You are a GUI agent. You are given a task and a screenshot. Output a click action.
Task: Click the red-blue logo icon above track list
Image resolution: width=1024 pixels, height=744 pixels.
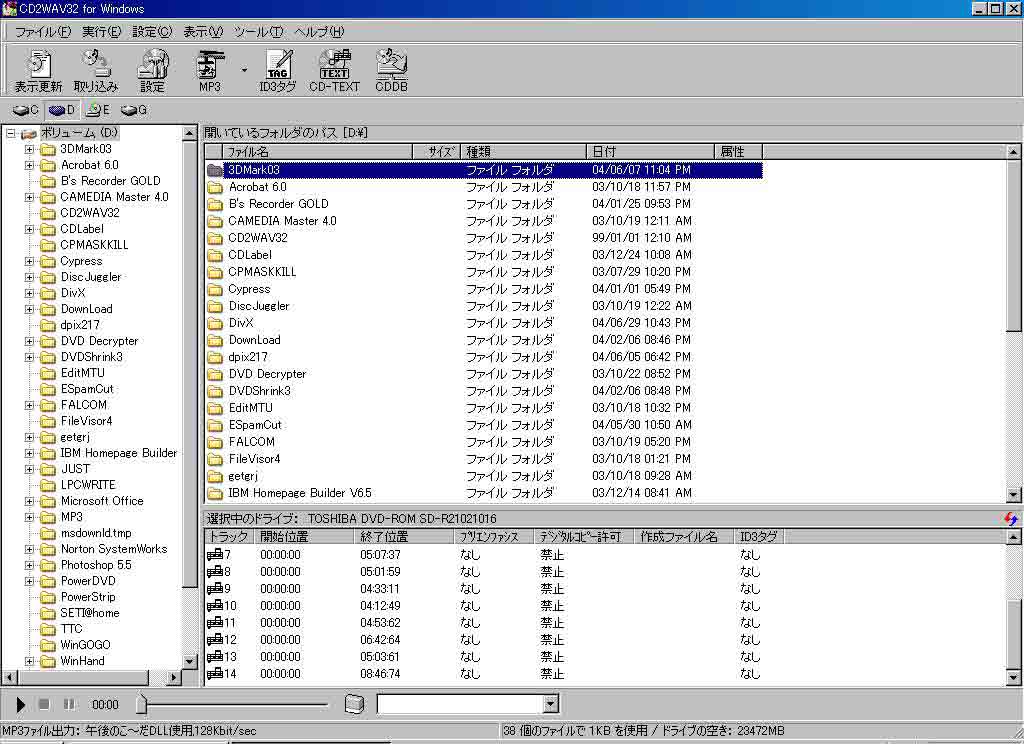(x=1010, y=519)
